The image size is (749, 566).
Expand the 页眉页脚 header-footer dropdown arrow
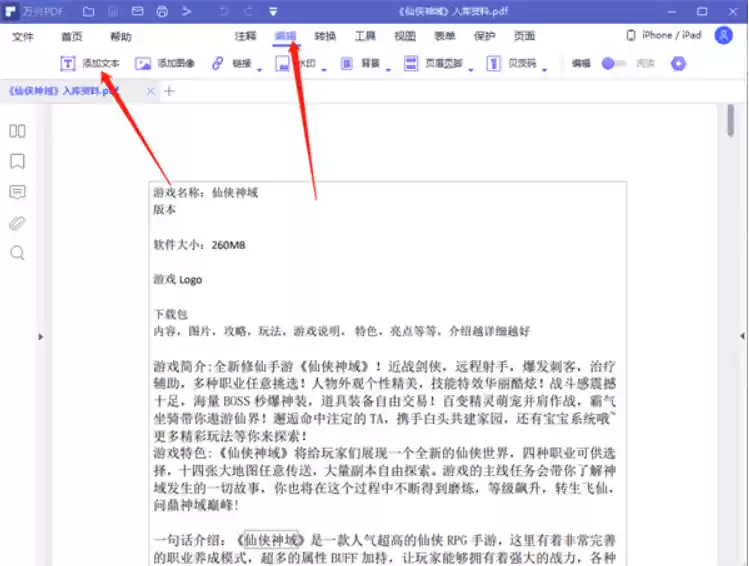click(x=469, y=68)
